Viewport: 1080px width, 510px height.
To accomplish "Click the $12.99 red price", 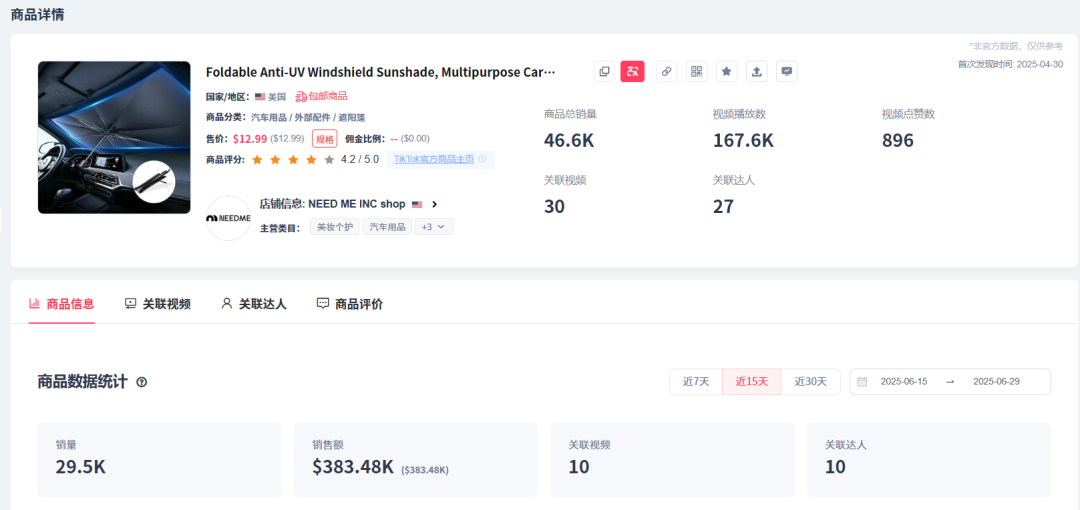I will 250,139.
